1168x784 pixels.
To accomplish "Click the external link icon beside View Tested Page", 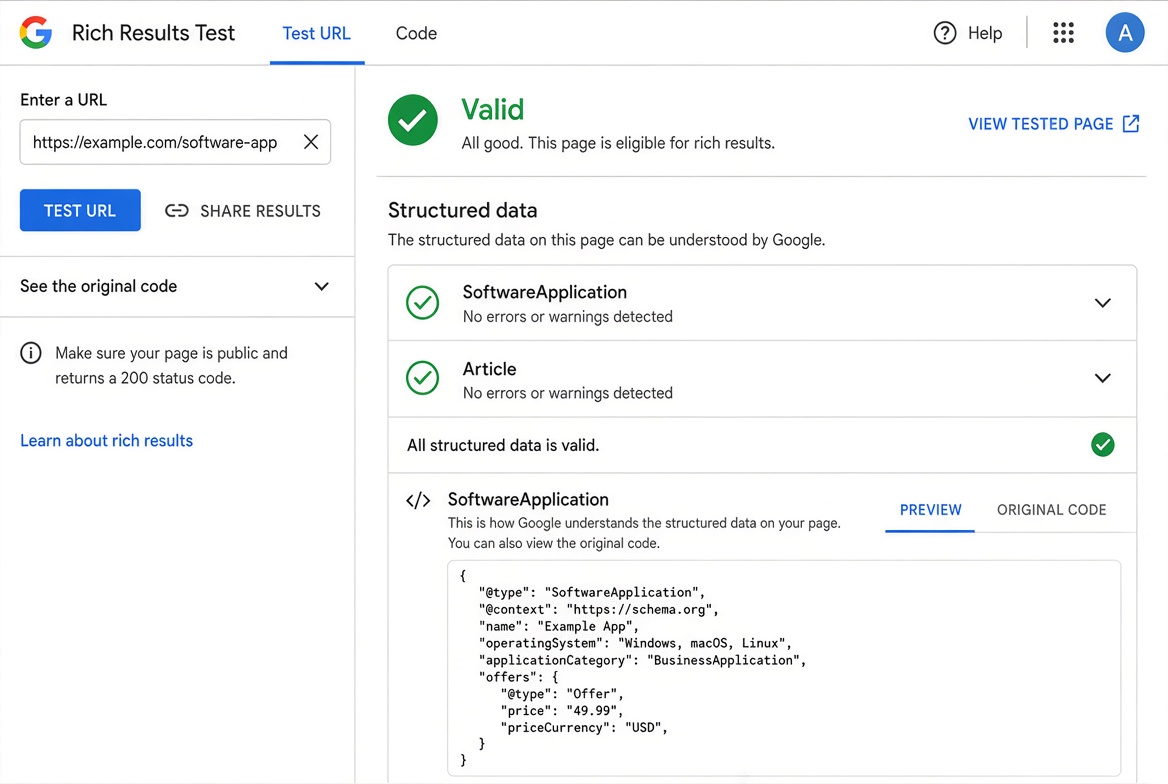I will (x=1131, y=124).
